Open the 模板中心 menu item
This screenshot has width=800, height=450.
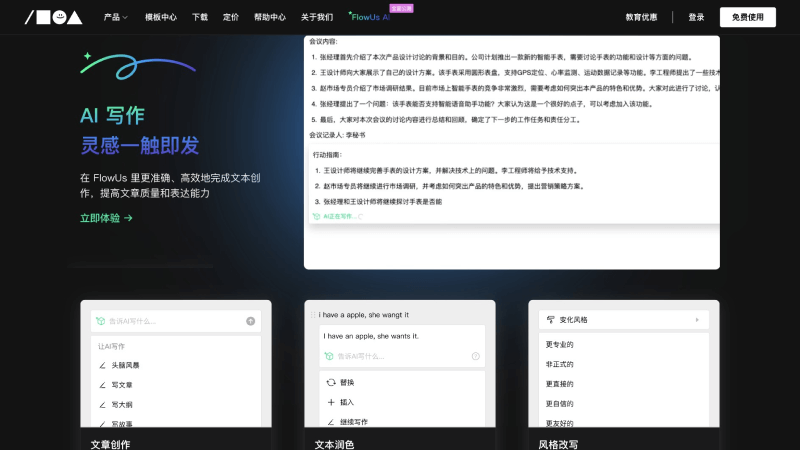click(160, 17)
